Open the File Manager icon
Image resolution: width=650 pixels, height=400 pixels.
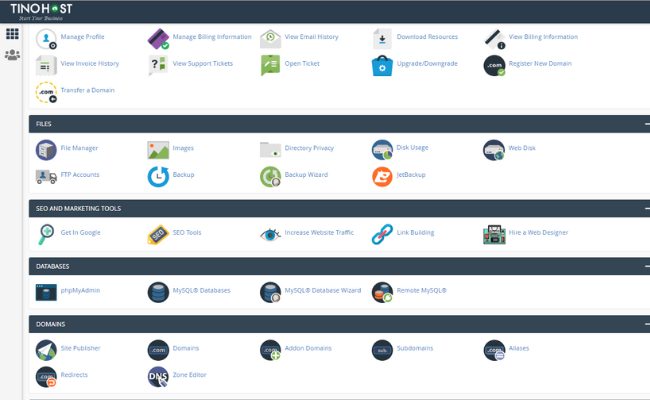(46, 150)
